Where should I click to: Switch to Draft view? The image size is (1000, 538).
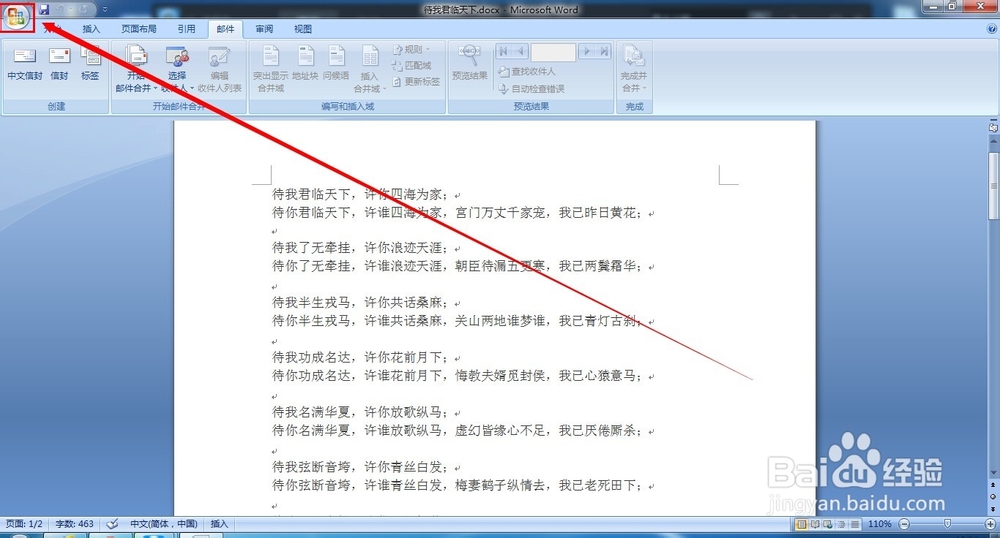point(855,524)
